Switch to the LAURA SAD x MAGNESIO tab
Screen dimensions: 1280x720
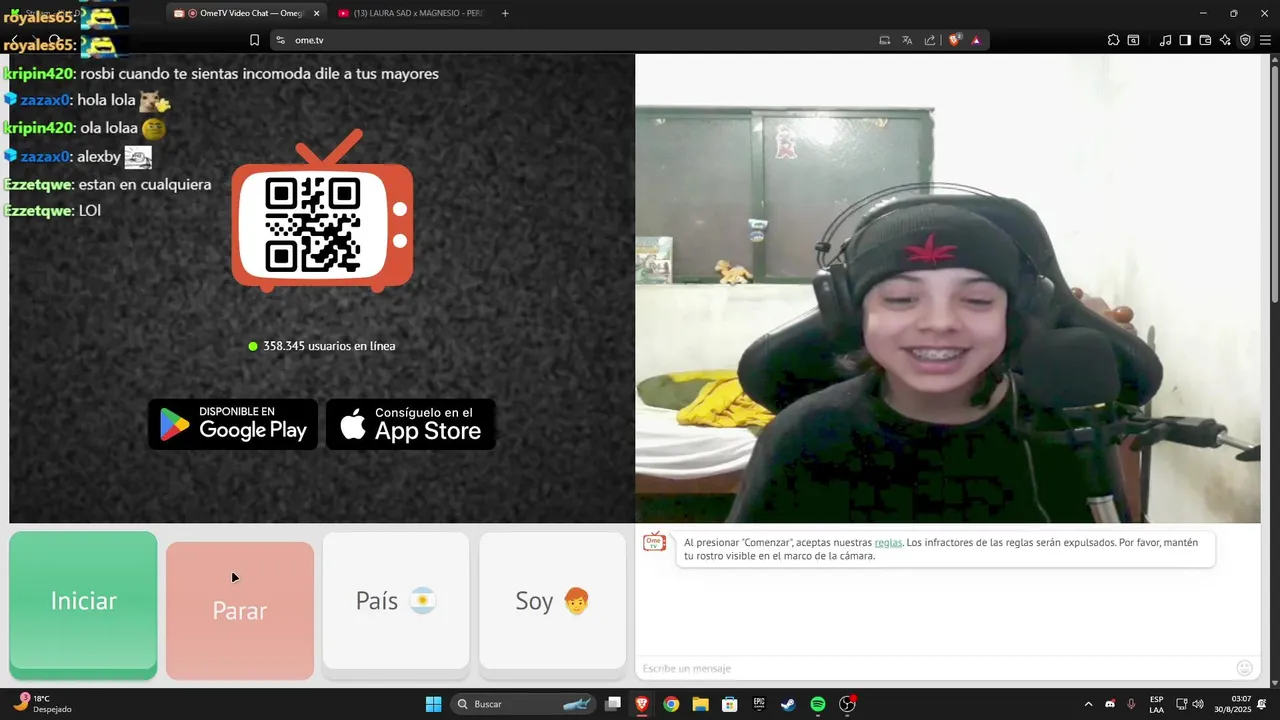tap(410, 13)
